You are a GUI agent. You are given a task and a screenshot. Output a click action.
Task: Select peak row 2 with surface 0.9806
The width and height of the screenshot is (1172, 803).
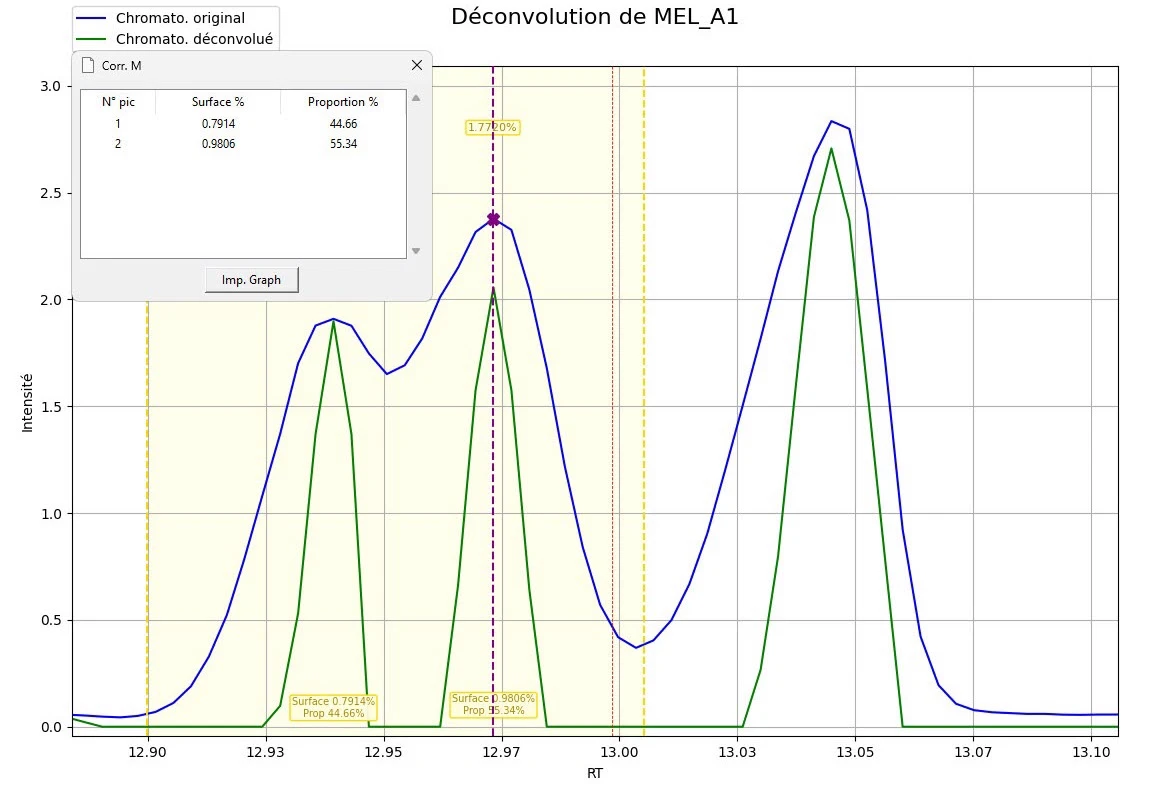(x=218, y=144)
